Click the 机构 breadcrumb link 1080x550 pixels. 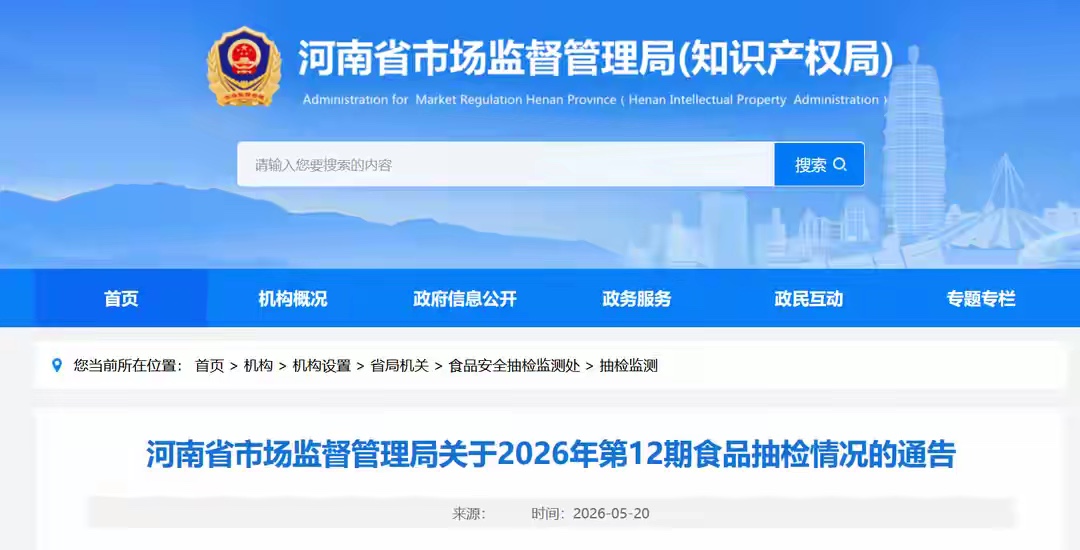click(x=258, y=366)
